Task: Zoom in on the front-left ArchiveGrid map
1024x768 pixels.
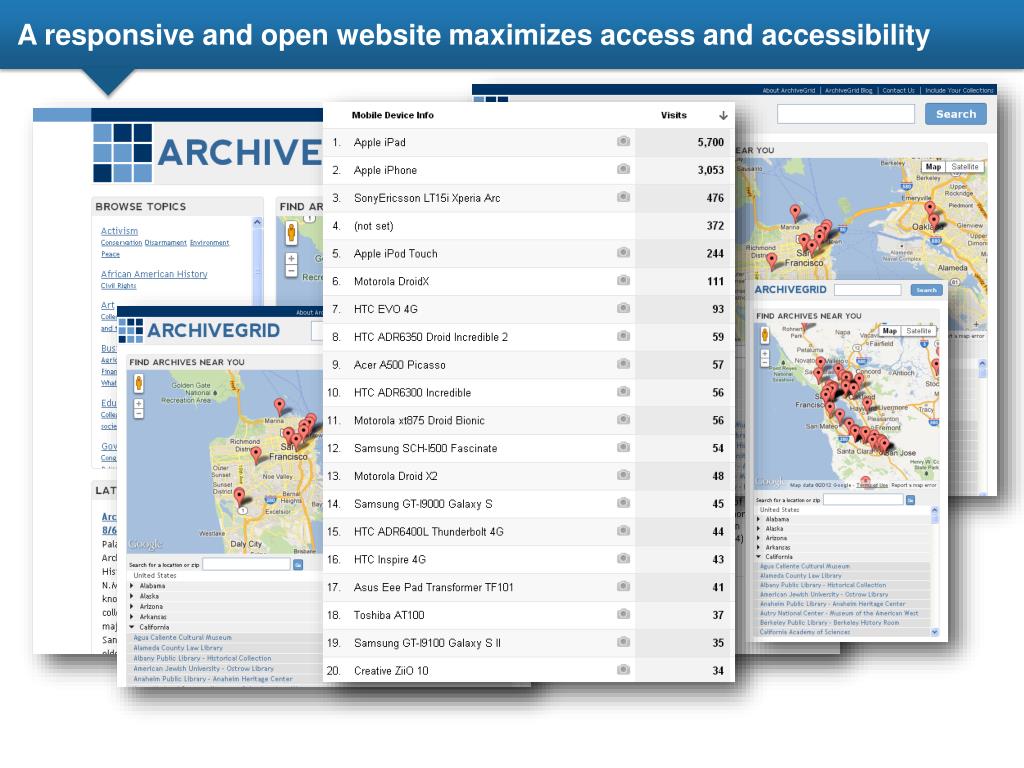Action: click(x=138, y=404)
